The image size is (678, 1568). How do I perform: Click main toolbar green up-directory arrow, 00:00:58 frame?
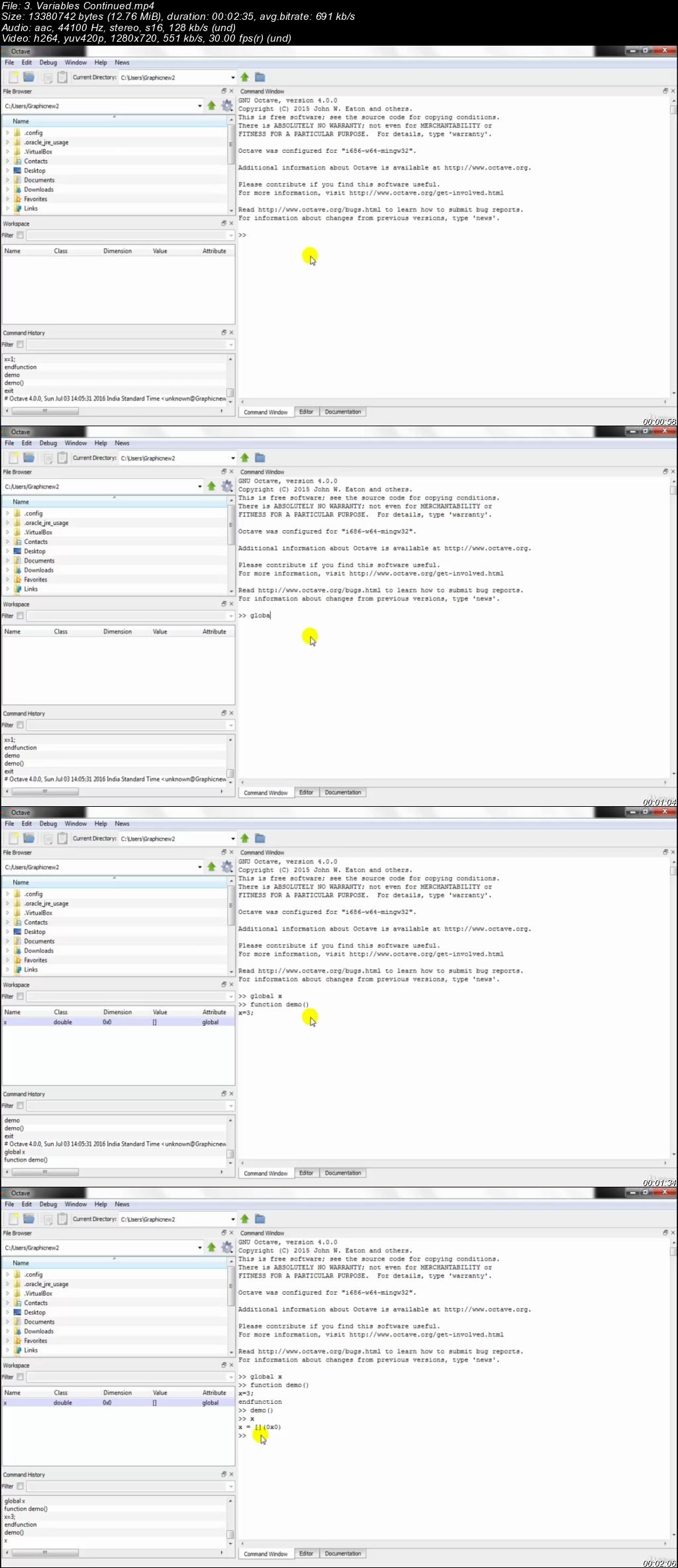click(x=245, y=77)
